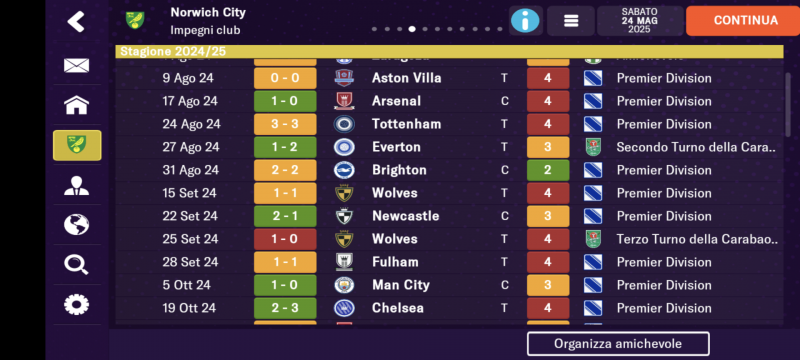800x360 pixels.
Task: Go to the home screen icon
Action: pos(77,105)
